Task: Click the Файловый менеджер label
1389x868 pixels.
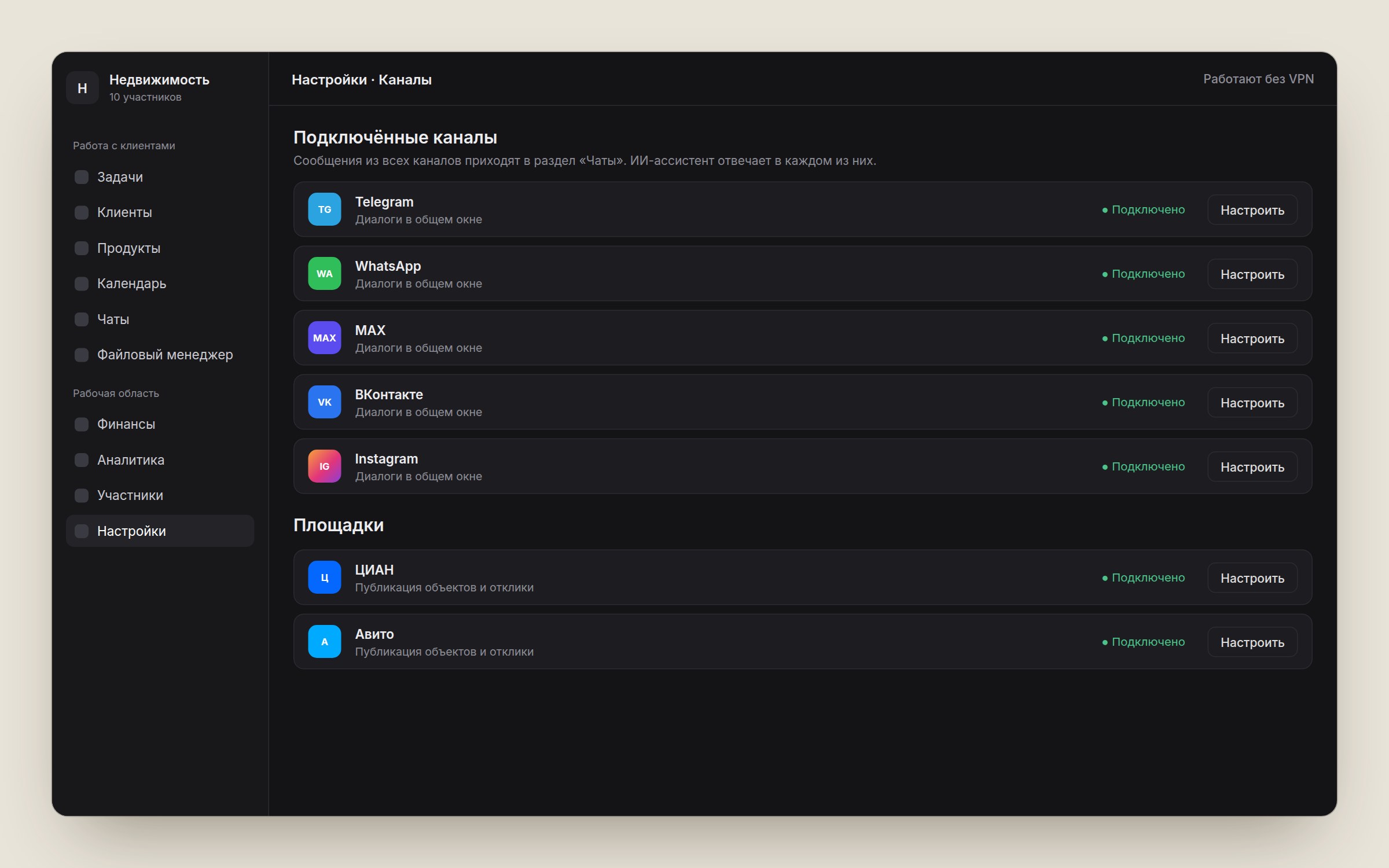Action: coord(165,355)
